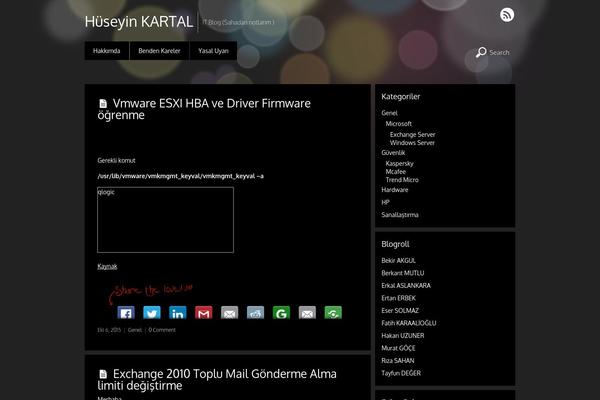The height and width of the screenshot is (400, 600).
Task: Visit Hakan UZUNER blogroll link
Action: click(x=403, y=335)
